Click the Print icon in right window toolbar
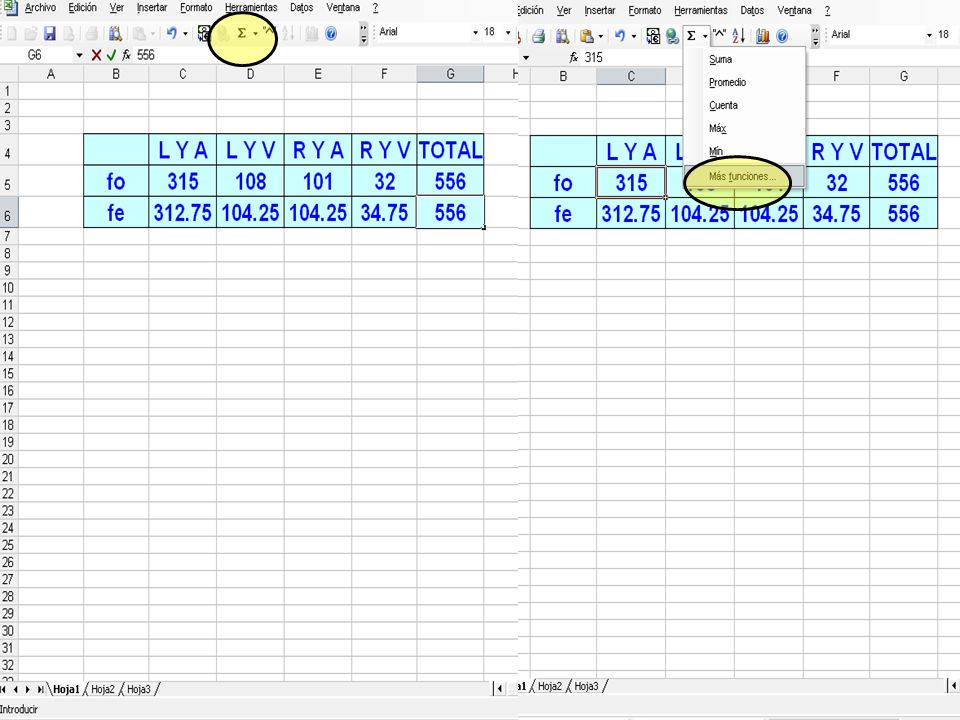 539,36
